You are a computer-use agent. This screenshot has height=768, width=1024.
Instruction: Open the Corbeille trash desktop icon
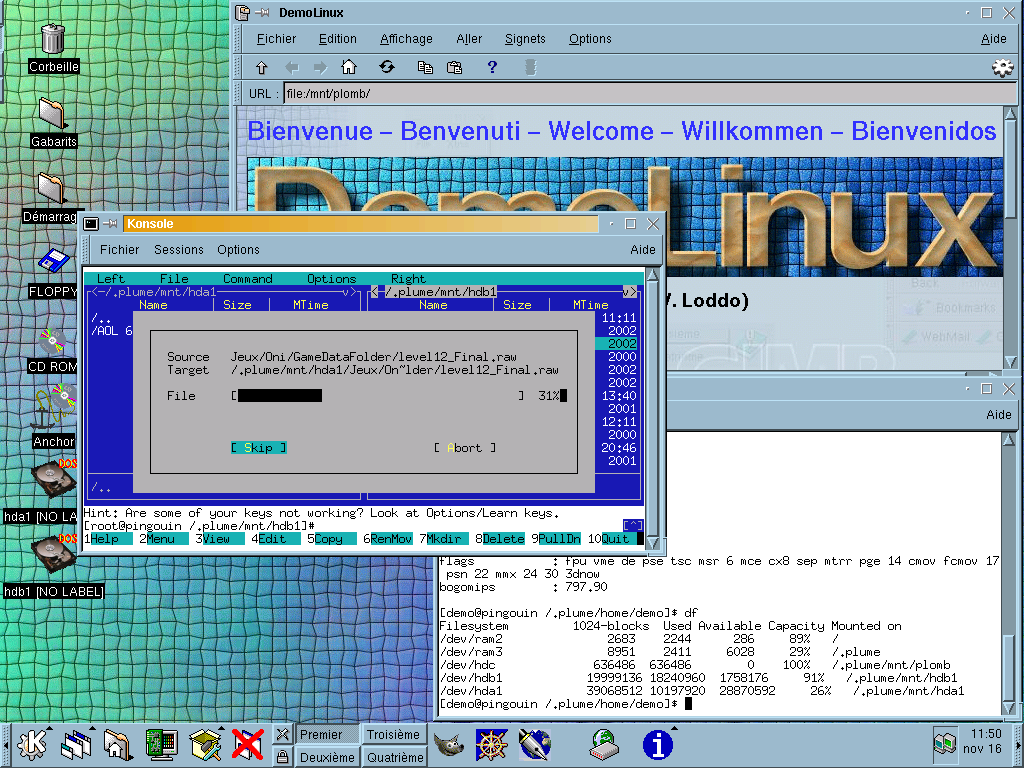tap(53, 40)
